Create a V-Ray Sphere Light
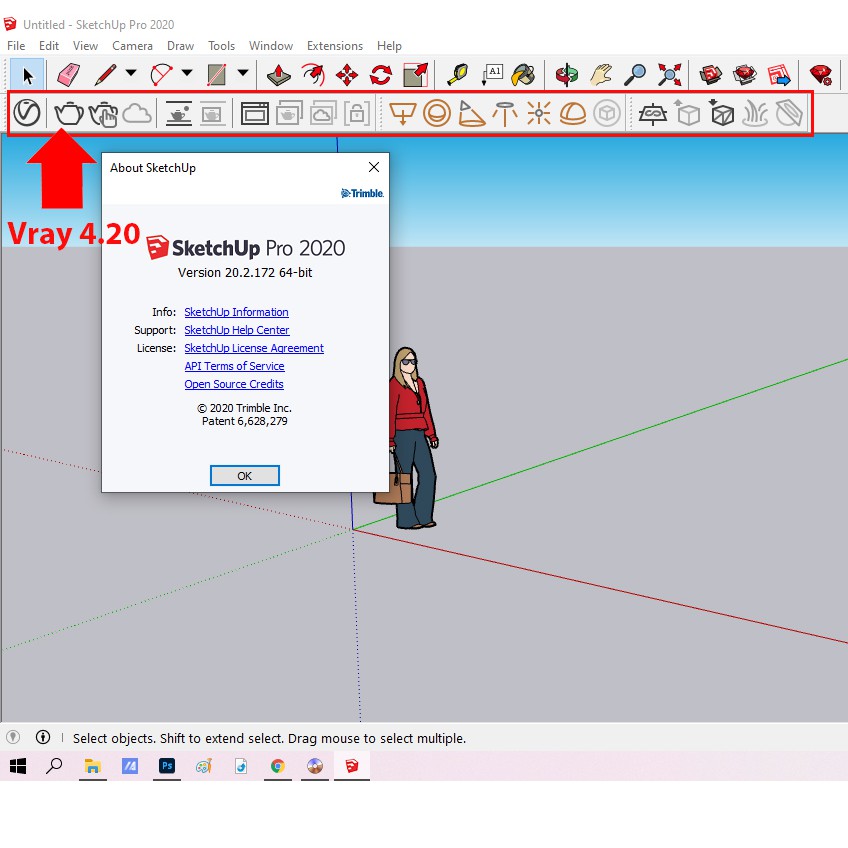 tap(437, 113)
